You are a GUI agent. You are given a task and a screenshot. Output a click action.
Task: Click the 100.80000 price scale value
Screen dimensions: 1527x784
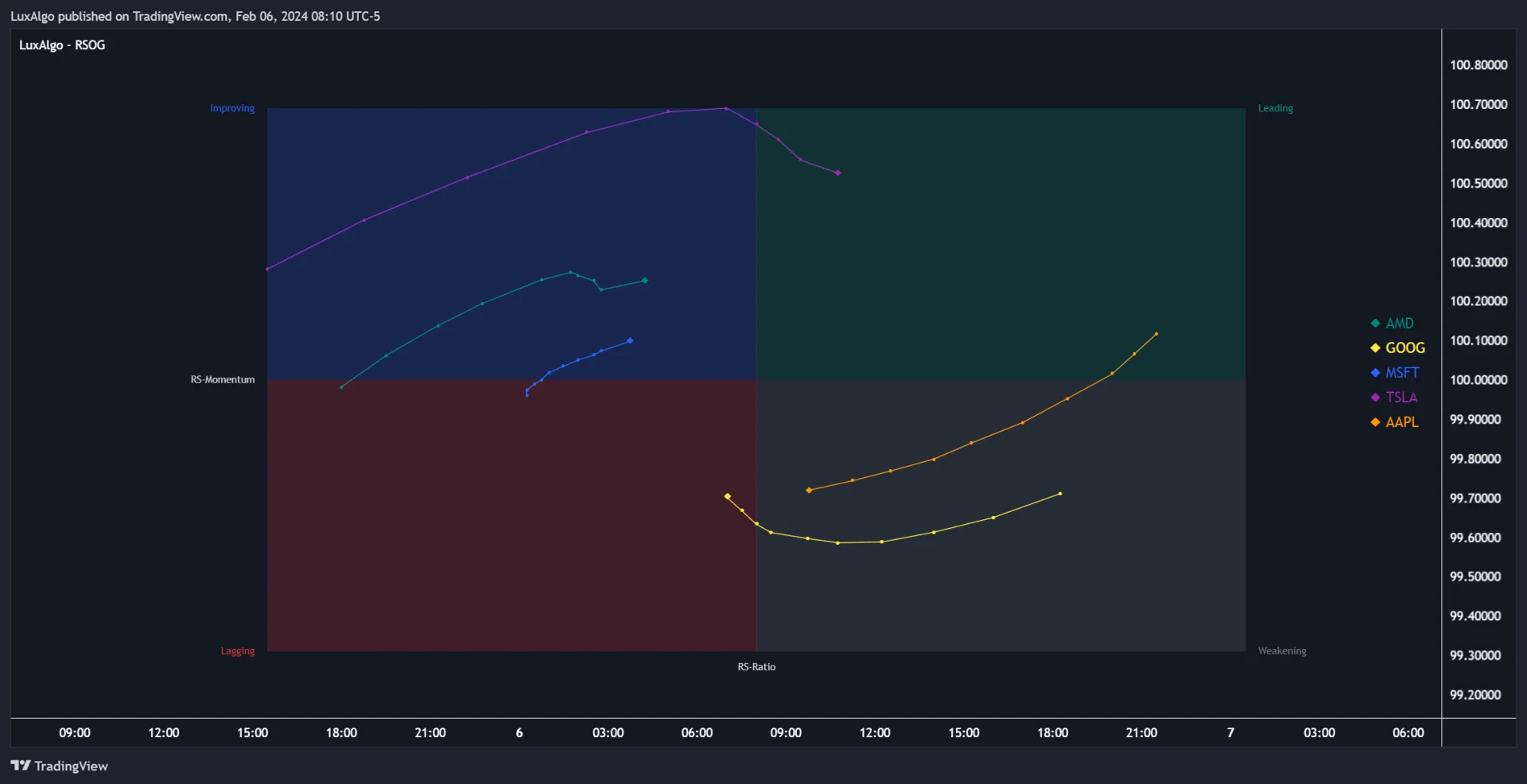[x=1478, y=65]
